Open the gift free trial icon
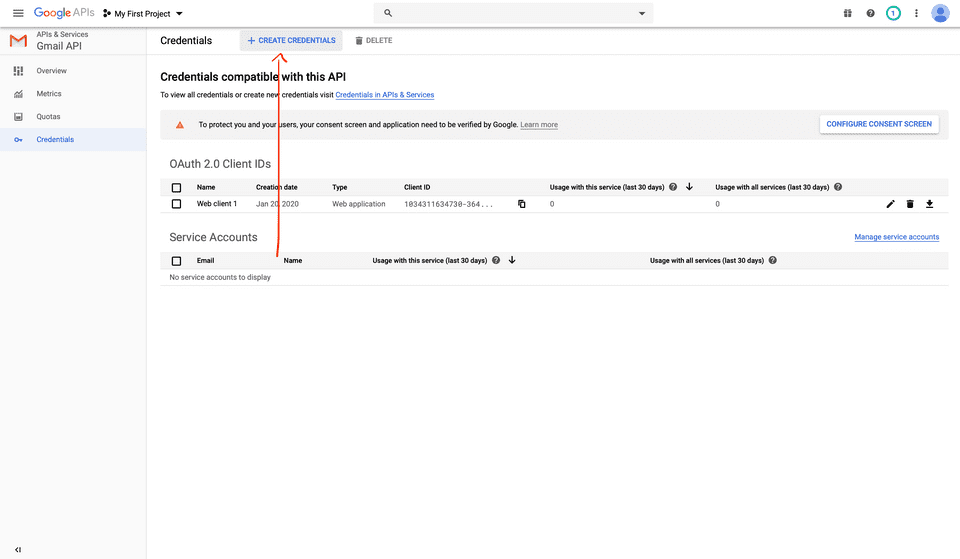Viewport: 960px width, 559px height. pos(847,13)
